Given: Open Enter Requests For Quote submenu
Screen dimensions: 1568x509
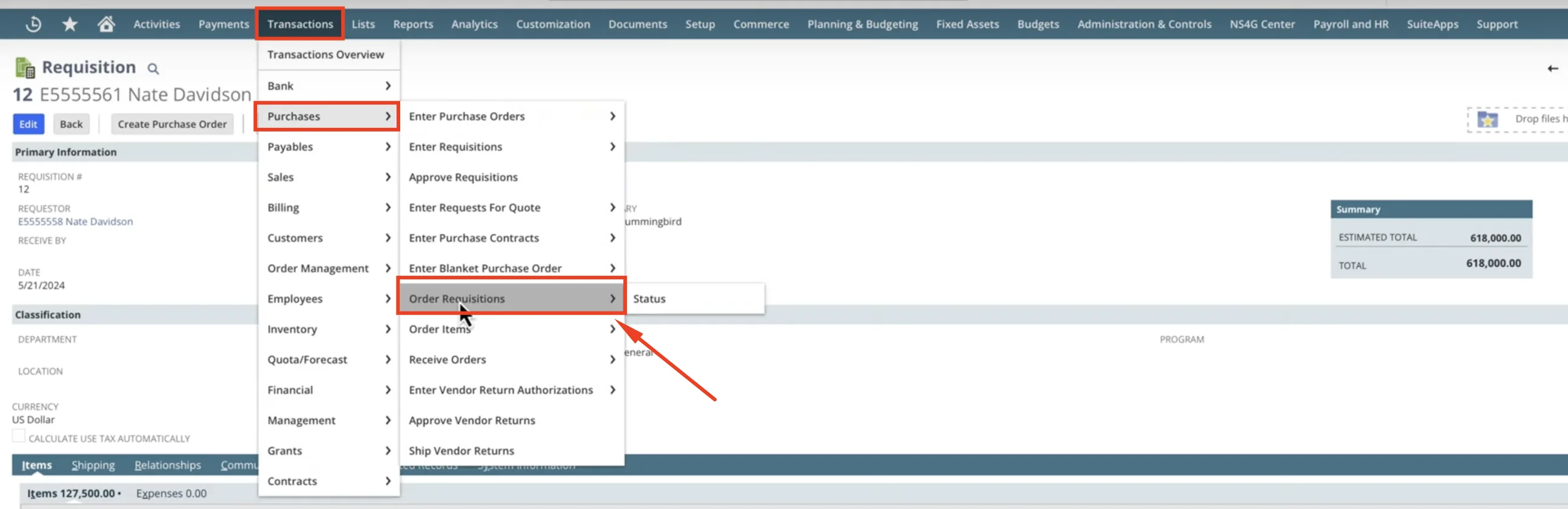Looking at the screenshot, I should coord(511,207).
